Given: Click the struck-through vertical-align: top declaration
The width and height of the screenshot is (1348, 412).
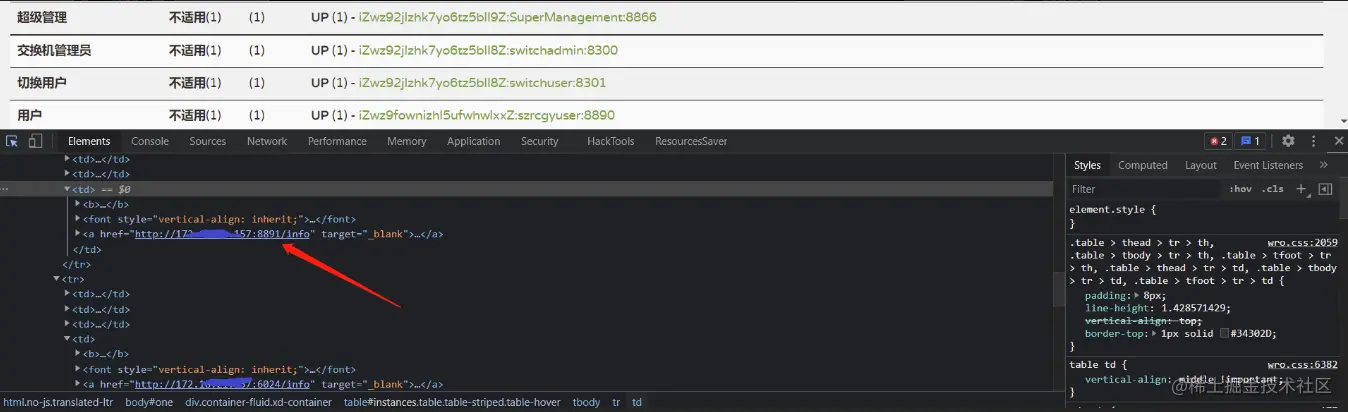Looking at the screenshot, I should [1142, 321].
